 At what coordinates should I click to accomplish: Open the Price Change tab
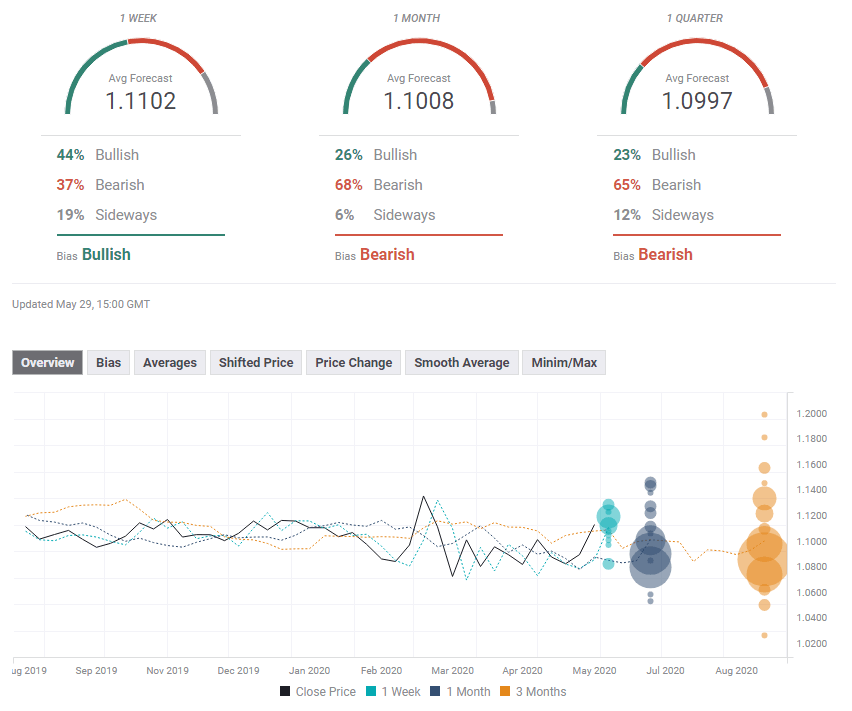[353, 363]
